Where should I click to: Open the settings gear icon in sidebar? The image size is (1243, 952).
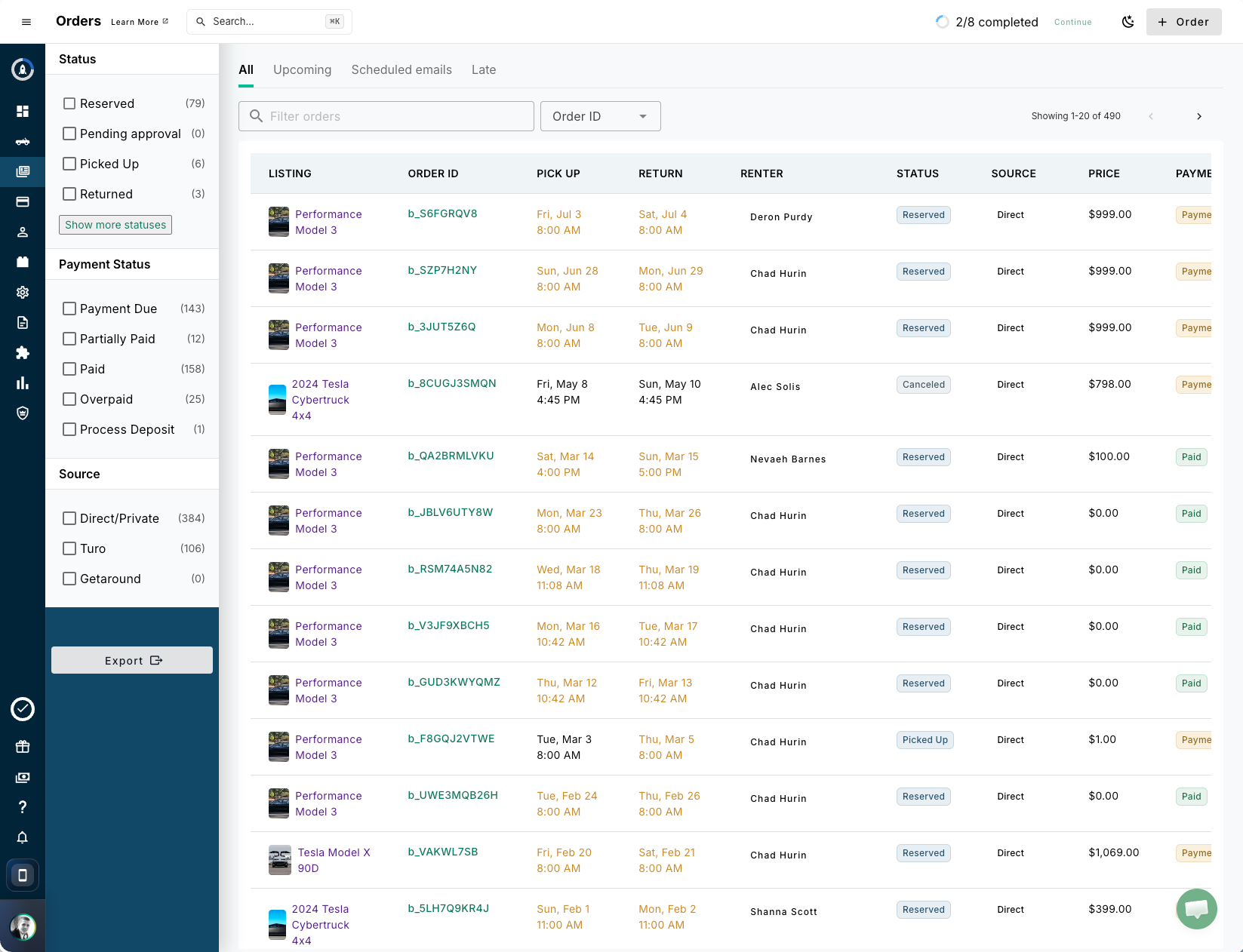tap(23, 292)
